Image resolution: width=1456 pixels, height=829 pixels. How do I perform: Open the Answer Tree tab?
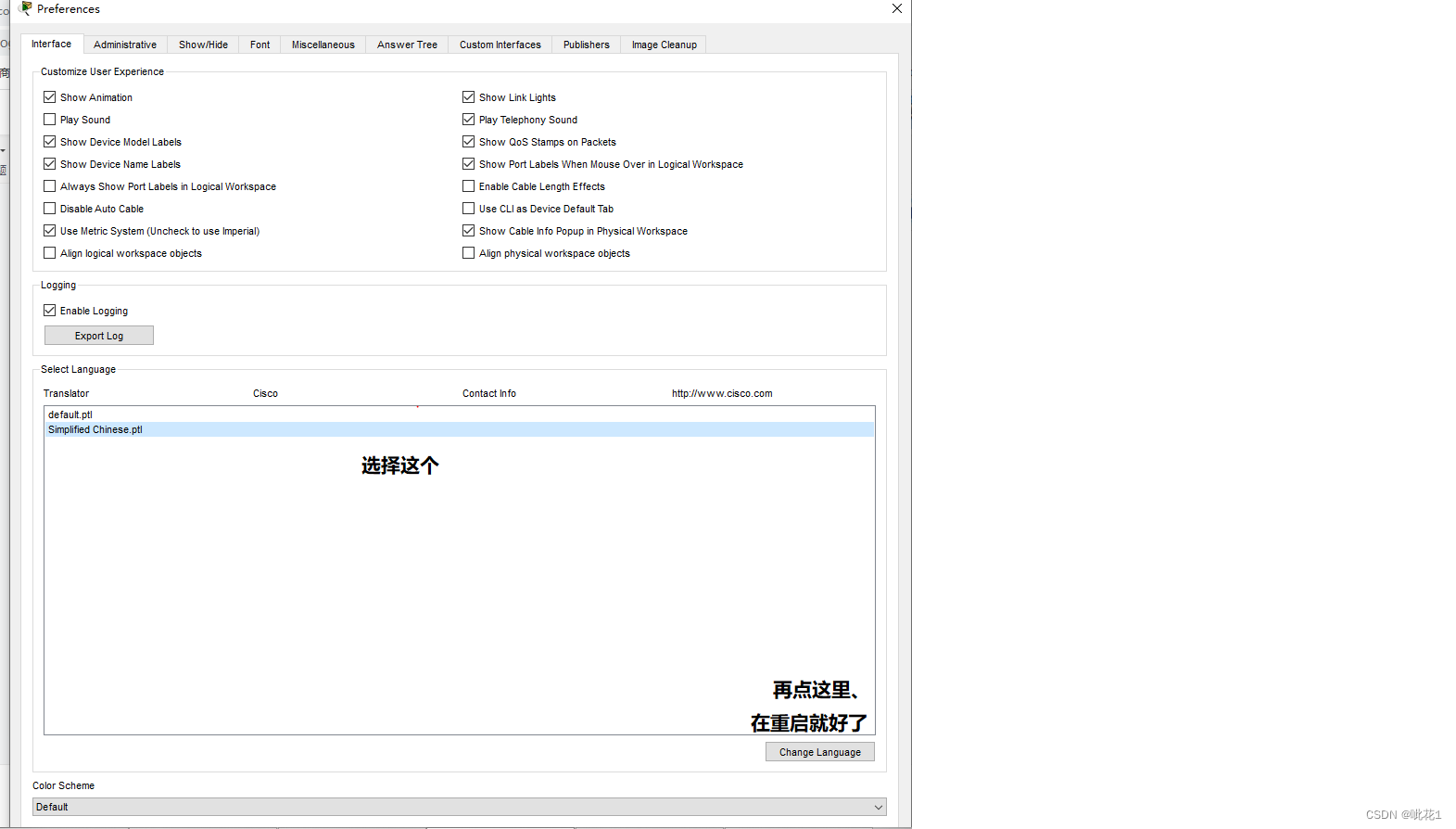(407, 45)
